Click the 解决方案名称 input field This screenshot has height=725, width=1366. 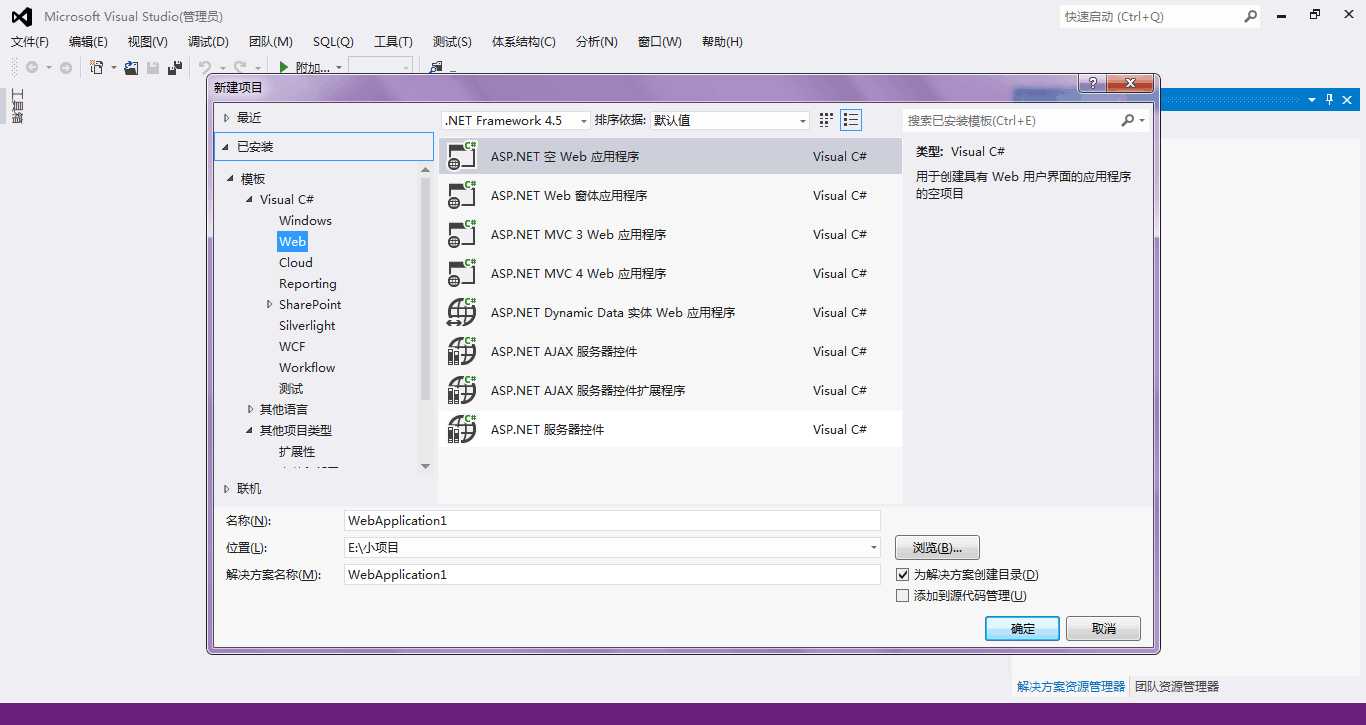(612, 574)
